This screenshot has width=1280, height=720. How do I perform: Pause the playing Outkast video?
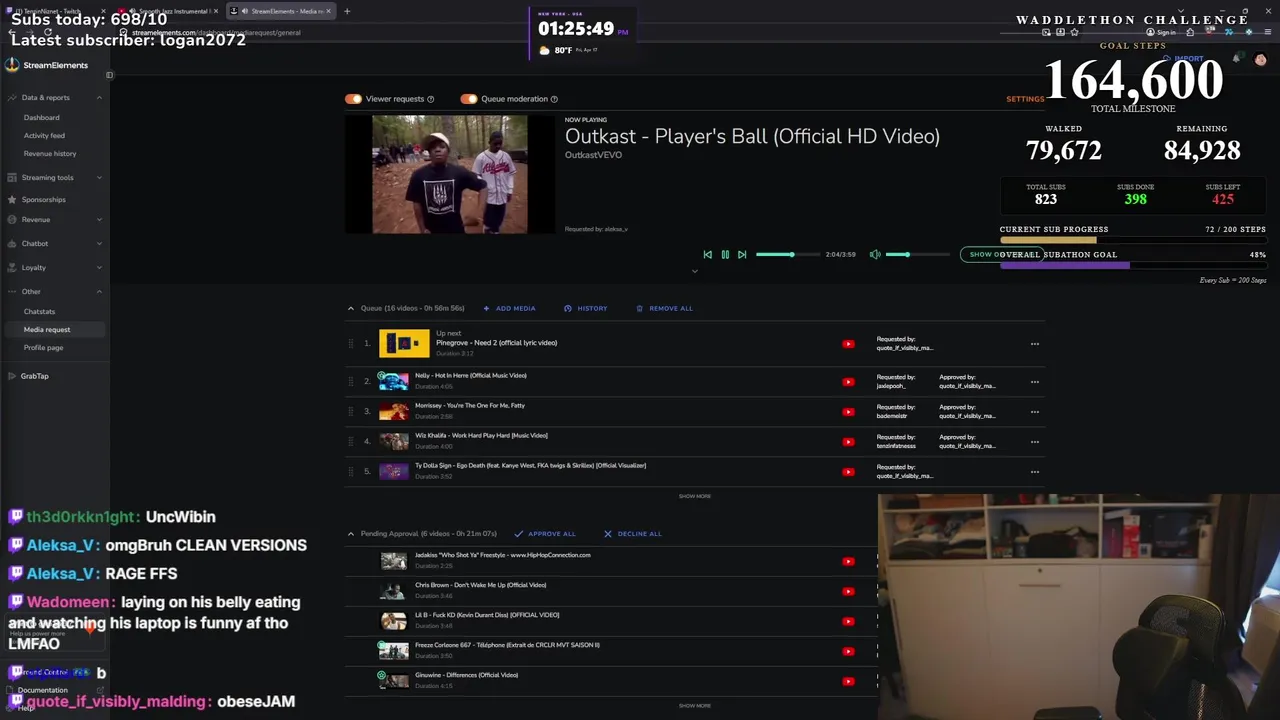[x=725, y=255]
